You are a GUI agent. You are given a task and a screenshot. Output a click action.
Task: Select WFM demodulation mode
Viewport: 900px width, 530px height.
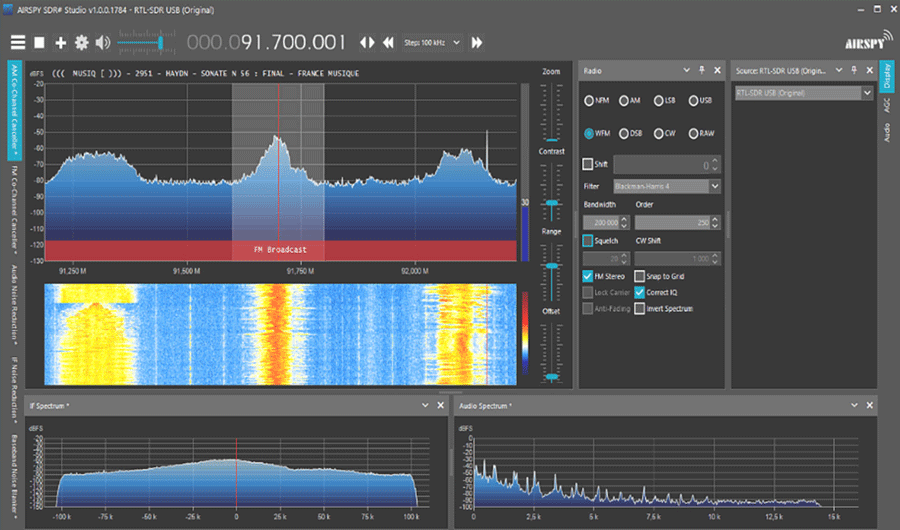tap(589, 133)
